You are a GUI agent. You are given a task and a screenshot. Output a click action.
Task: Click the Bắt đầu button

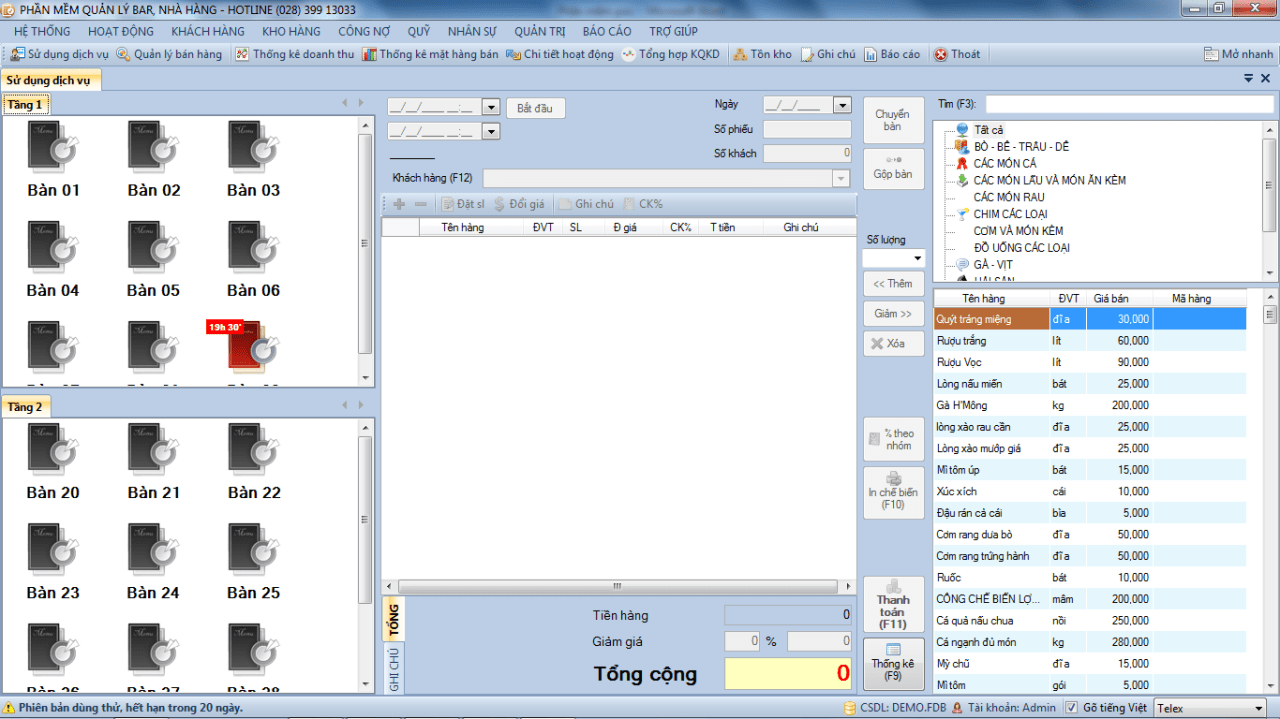536,108
